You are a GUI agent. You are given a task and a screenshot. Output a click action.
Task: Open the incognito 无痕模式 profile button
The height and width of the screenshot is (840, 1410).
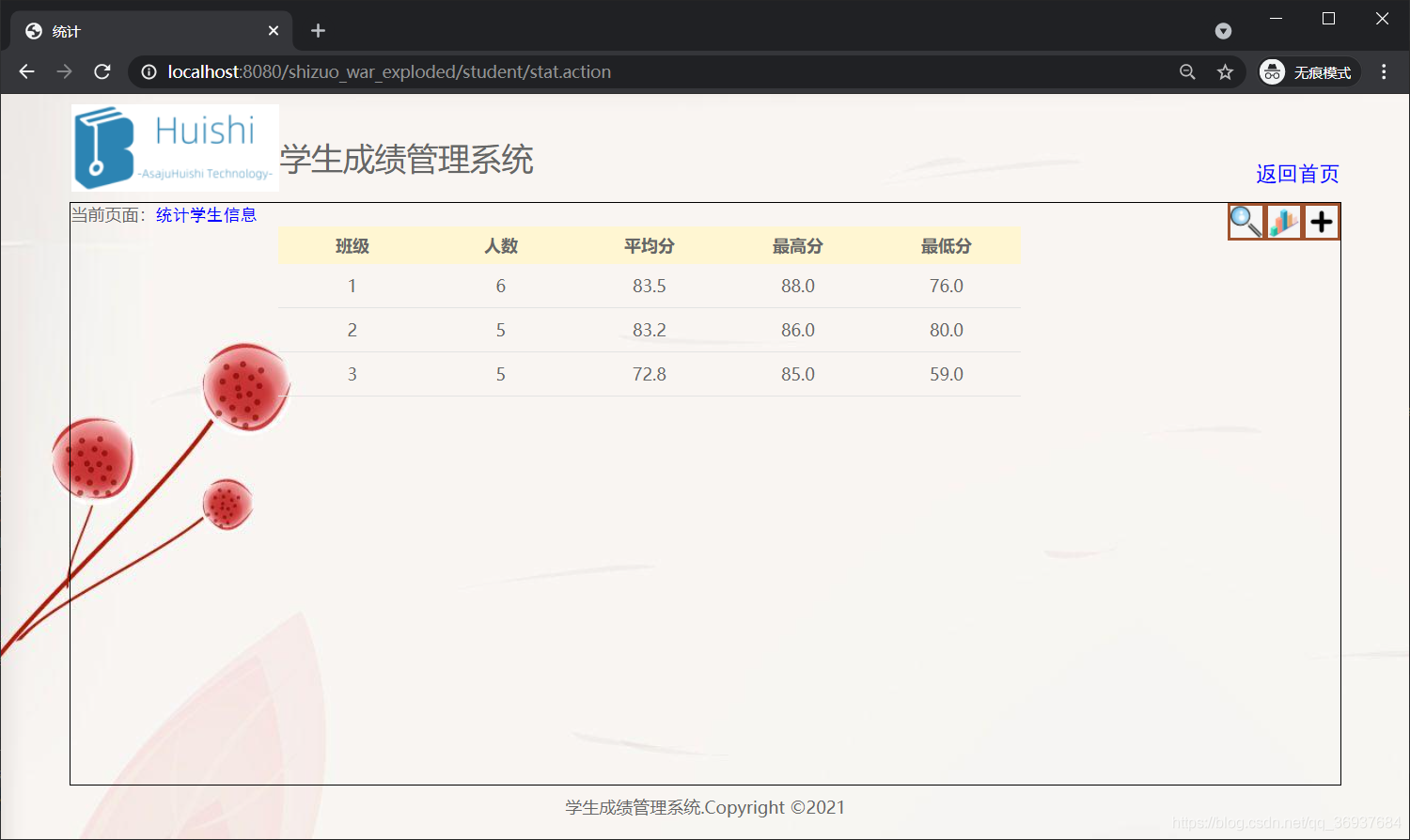pyautogui.click(x=1309, y=71)
